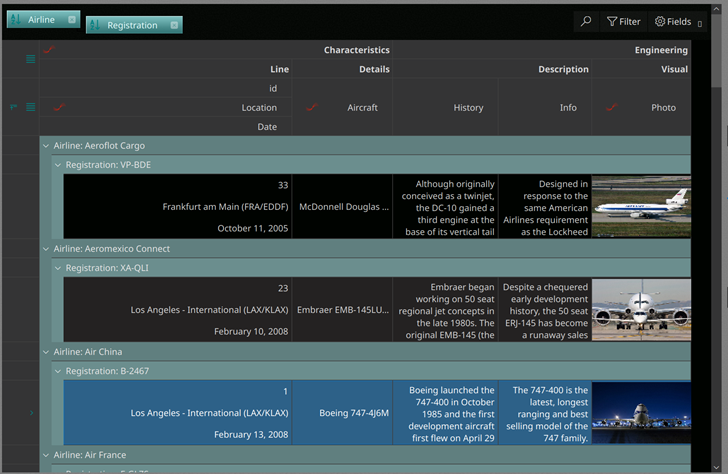Viewport: 728px width, 474px height.
Task: Open the search magnifier in the toolbar
Action: click(586, 21)
